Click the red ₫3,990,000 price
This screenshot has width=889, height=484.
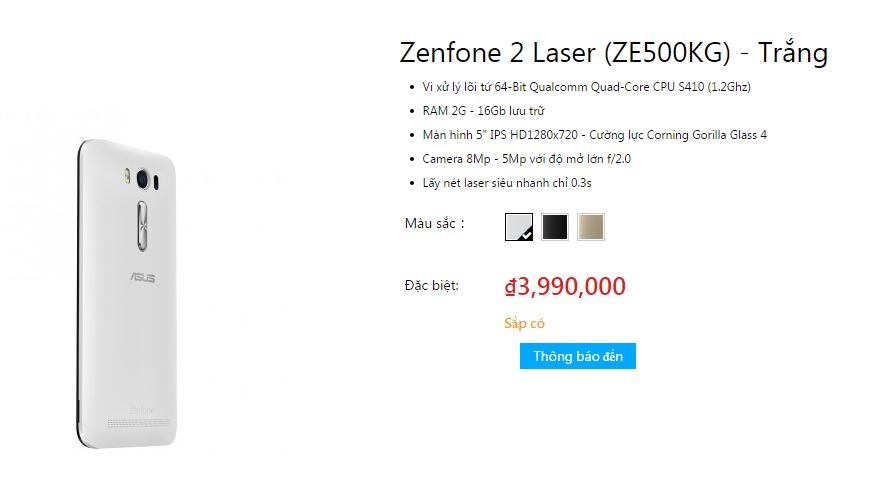(x=565, y=287)
